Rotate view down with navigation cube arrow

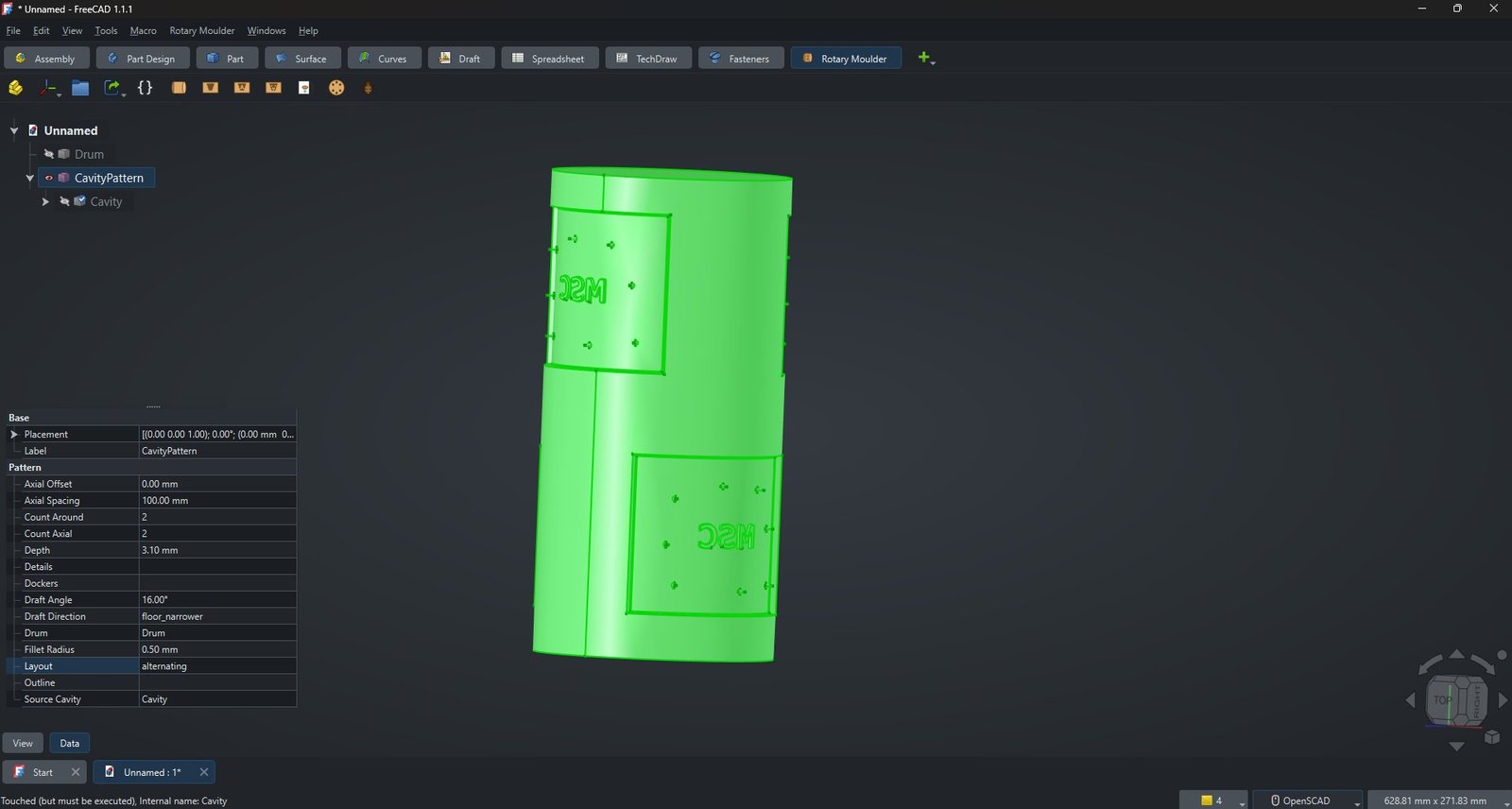click(1456, 746)
